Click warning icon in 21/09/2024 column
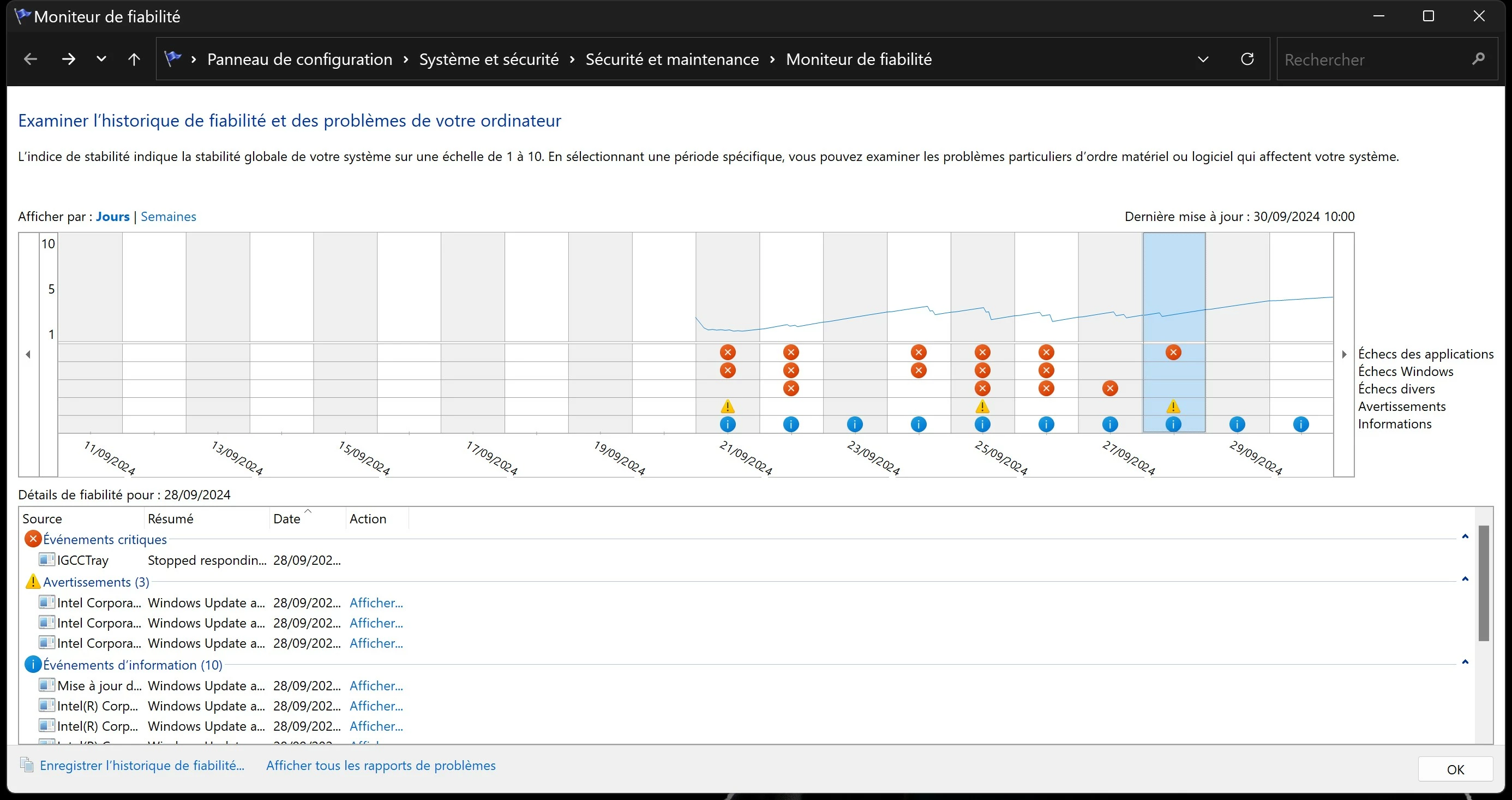This screenshot has width=1512, height=800. [x=727, y=407]
